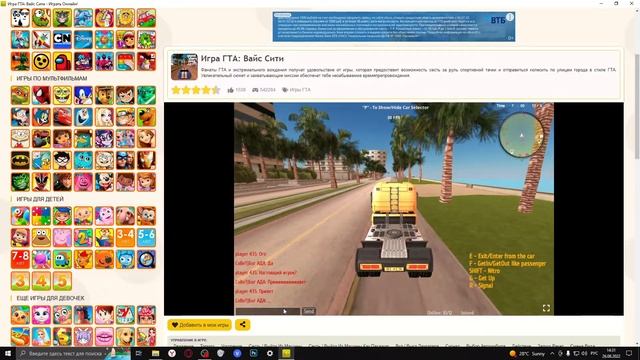Open the Among Us red crewmate icon
The image size is (640, 360).
(x=62, y=61)
